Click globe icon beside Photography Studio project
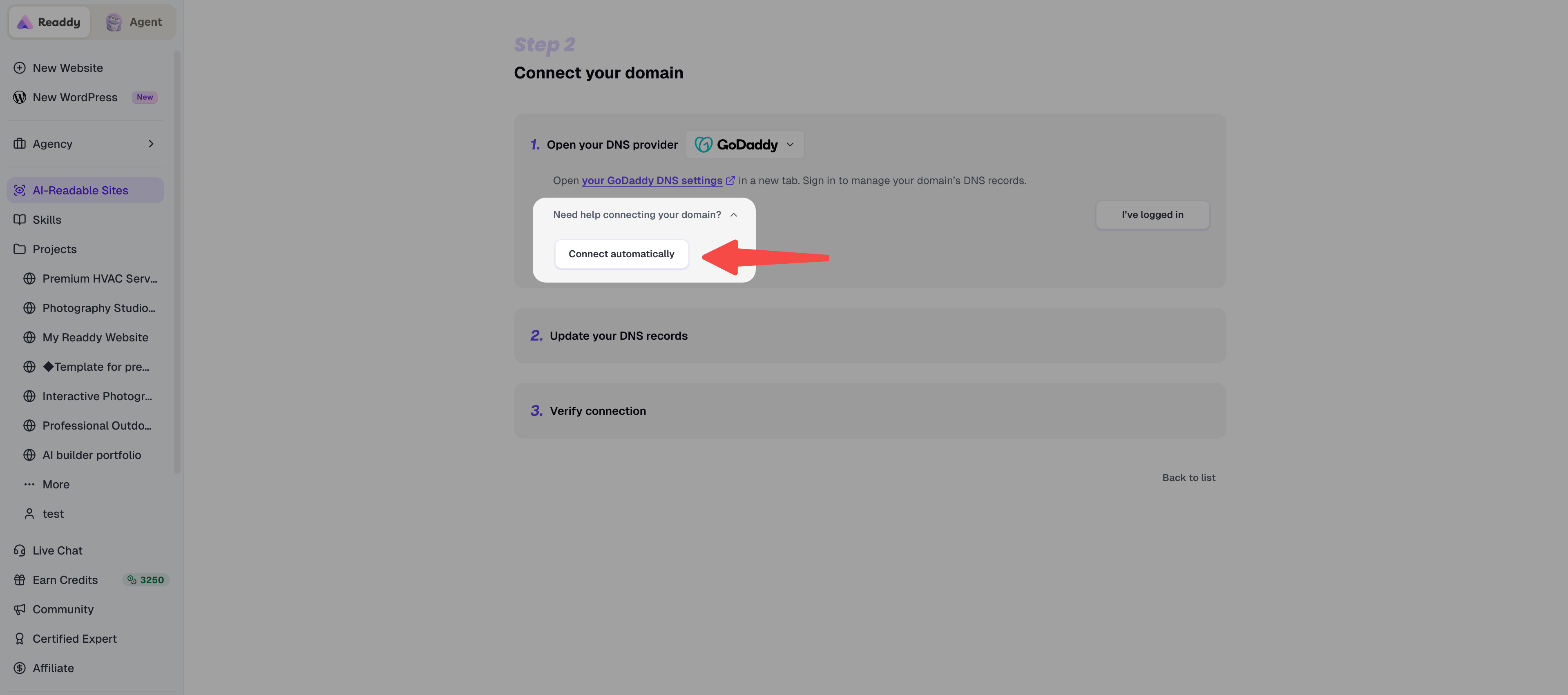Viewport: 1568px width, 695px height. (x=29, y=308)
